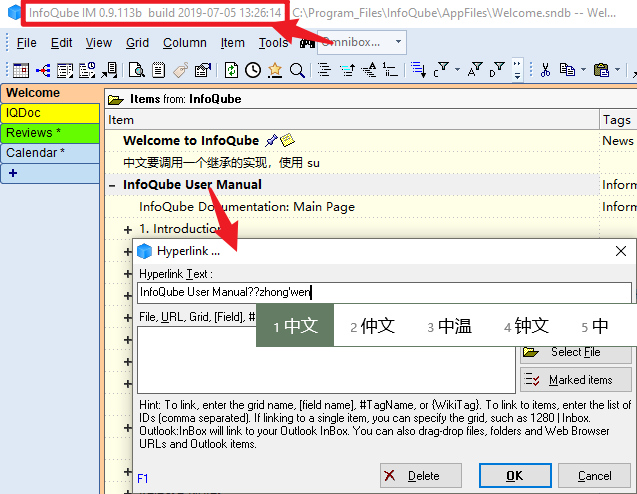Click the notepad toolbar icon
This screenshot has width=637, height=494.
158,70
